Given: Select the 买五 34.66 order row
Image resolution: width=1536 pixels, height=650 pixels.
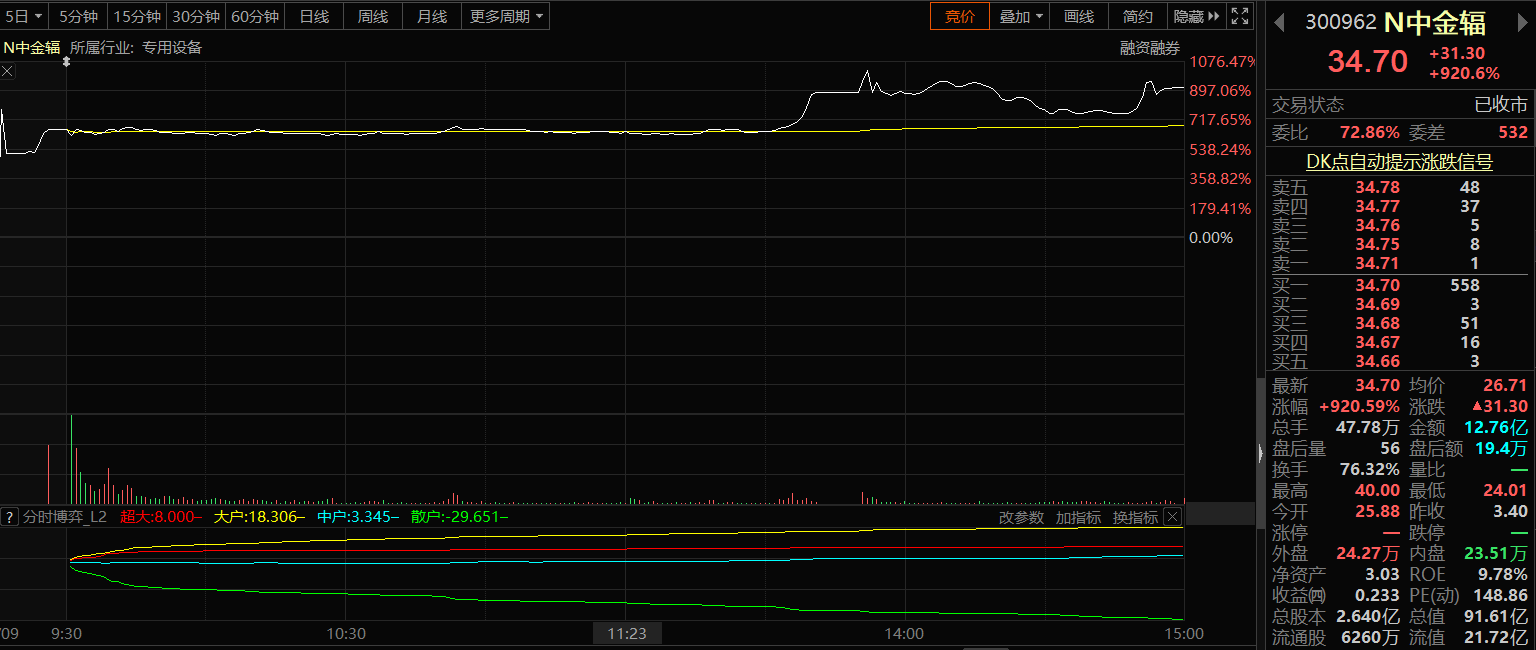Looking at the screenshot, I should tap(1399, 361).
